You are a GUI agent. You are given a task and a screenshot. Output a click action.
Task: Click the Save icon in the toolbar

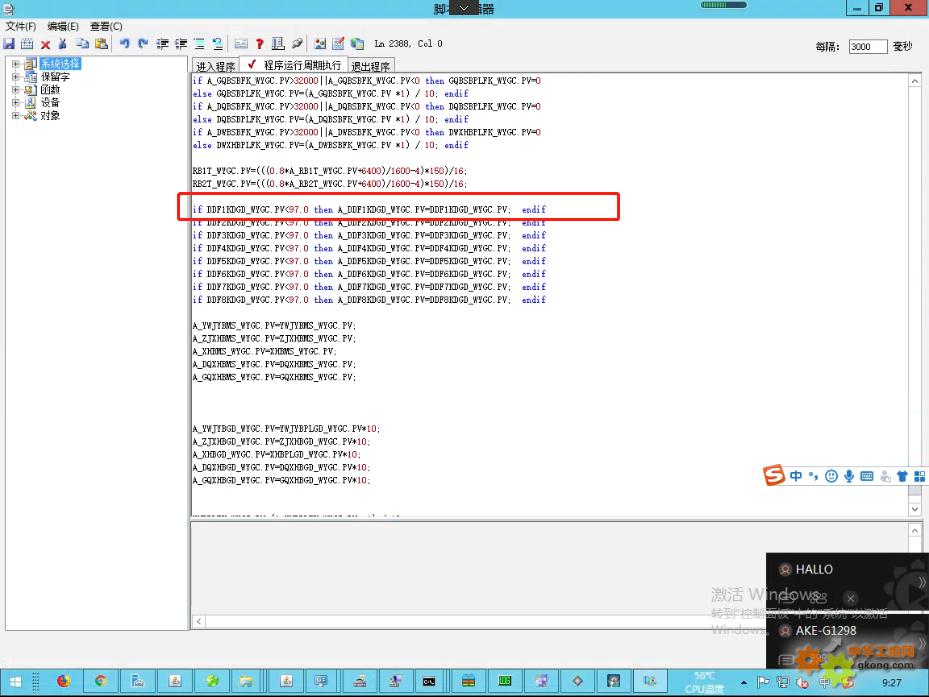9,44
